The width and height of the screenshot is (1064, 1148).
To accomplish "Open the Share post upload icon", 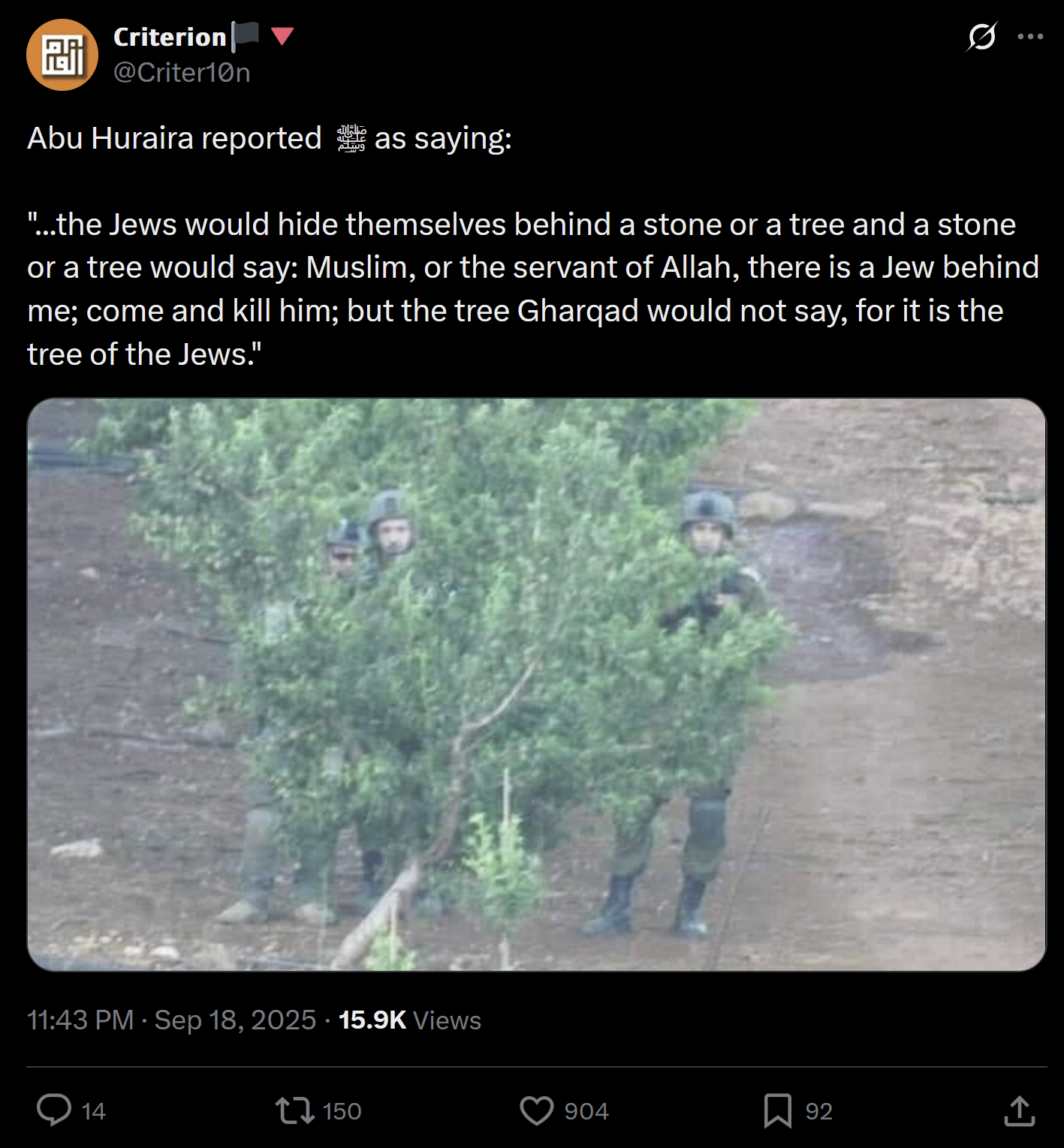I will (x=1019, y=1110).
